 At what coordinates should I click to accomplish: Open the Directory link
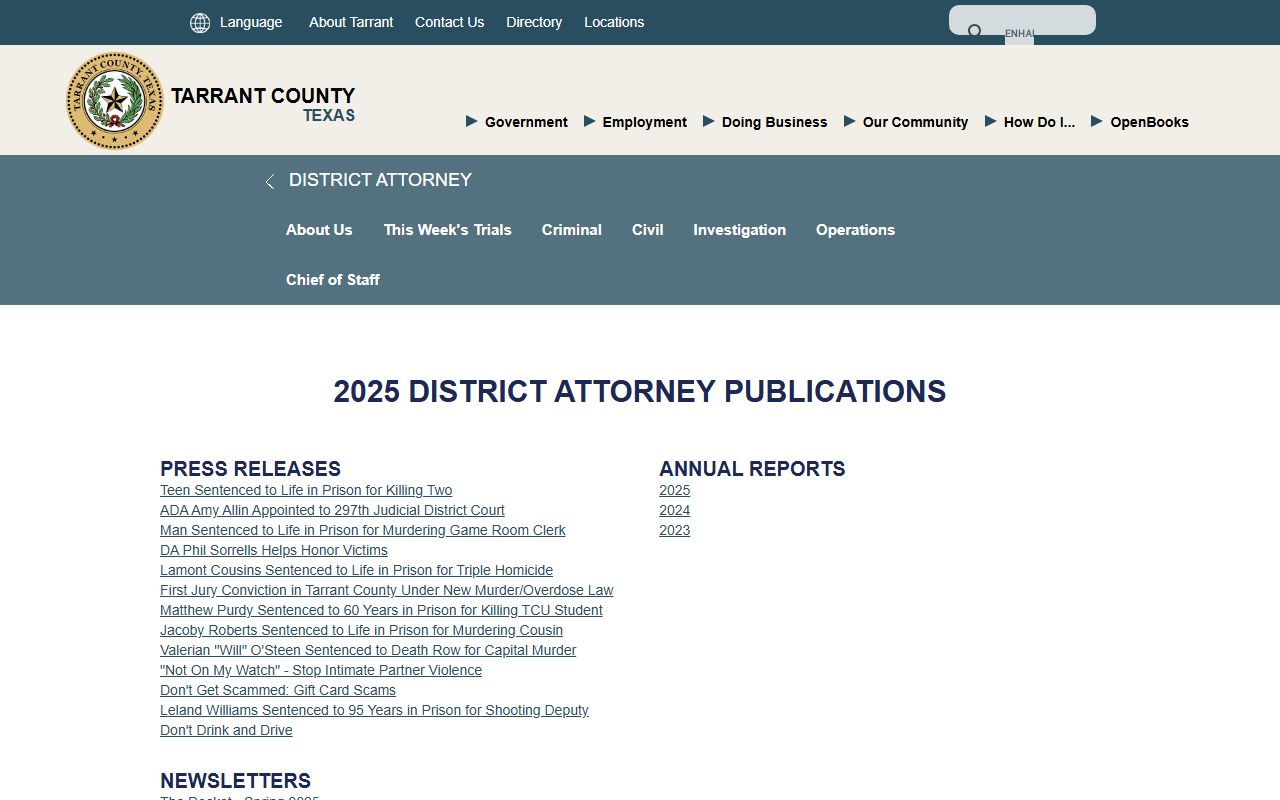tap(534, 22)
